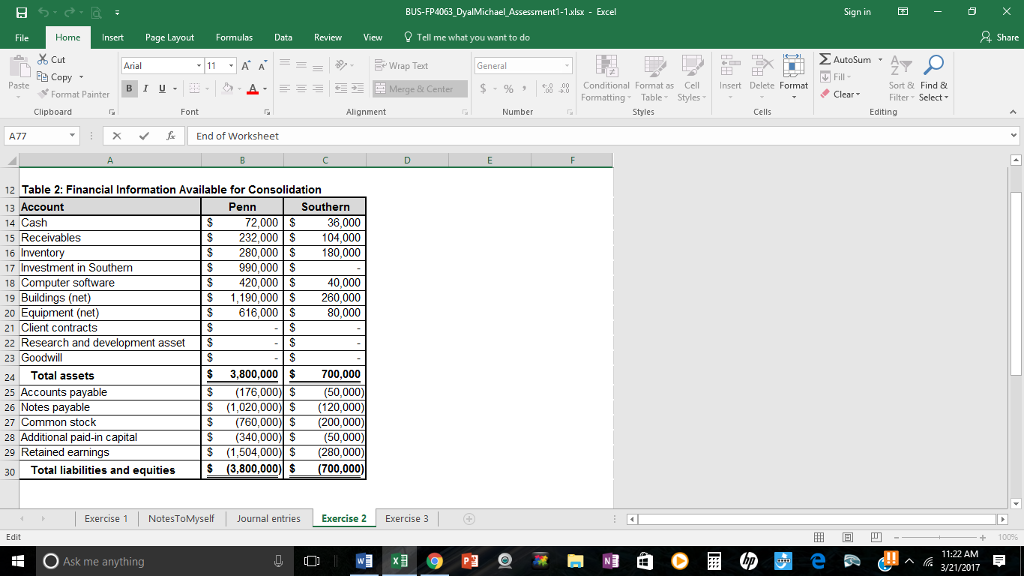Viewport: 1024px width, 576px height.
Task: Click the Decrease Indent icon
Action: pos(340,88)
